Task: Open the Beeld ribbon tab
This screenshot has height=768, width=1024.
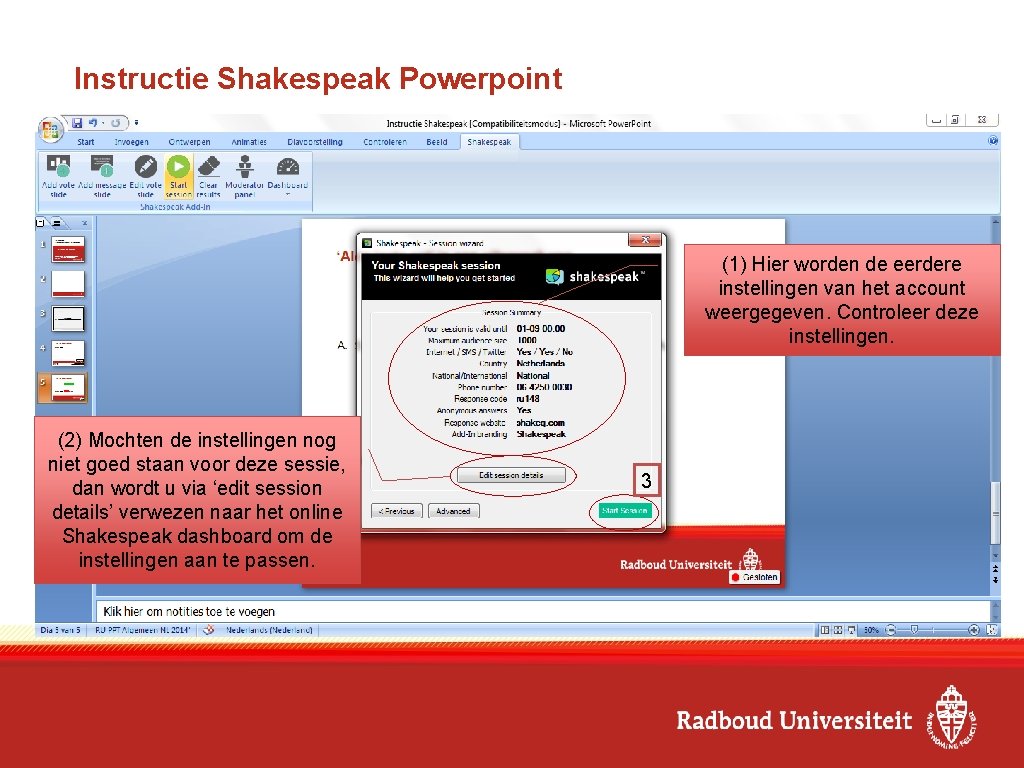Action: click(x=437, y=142)
